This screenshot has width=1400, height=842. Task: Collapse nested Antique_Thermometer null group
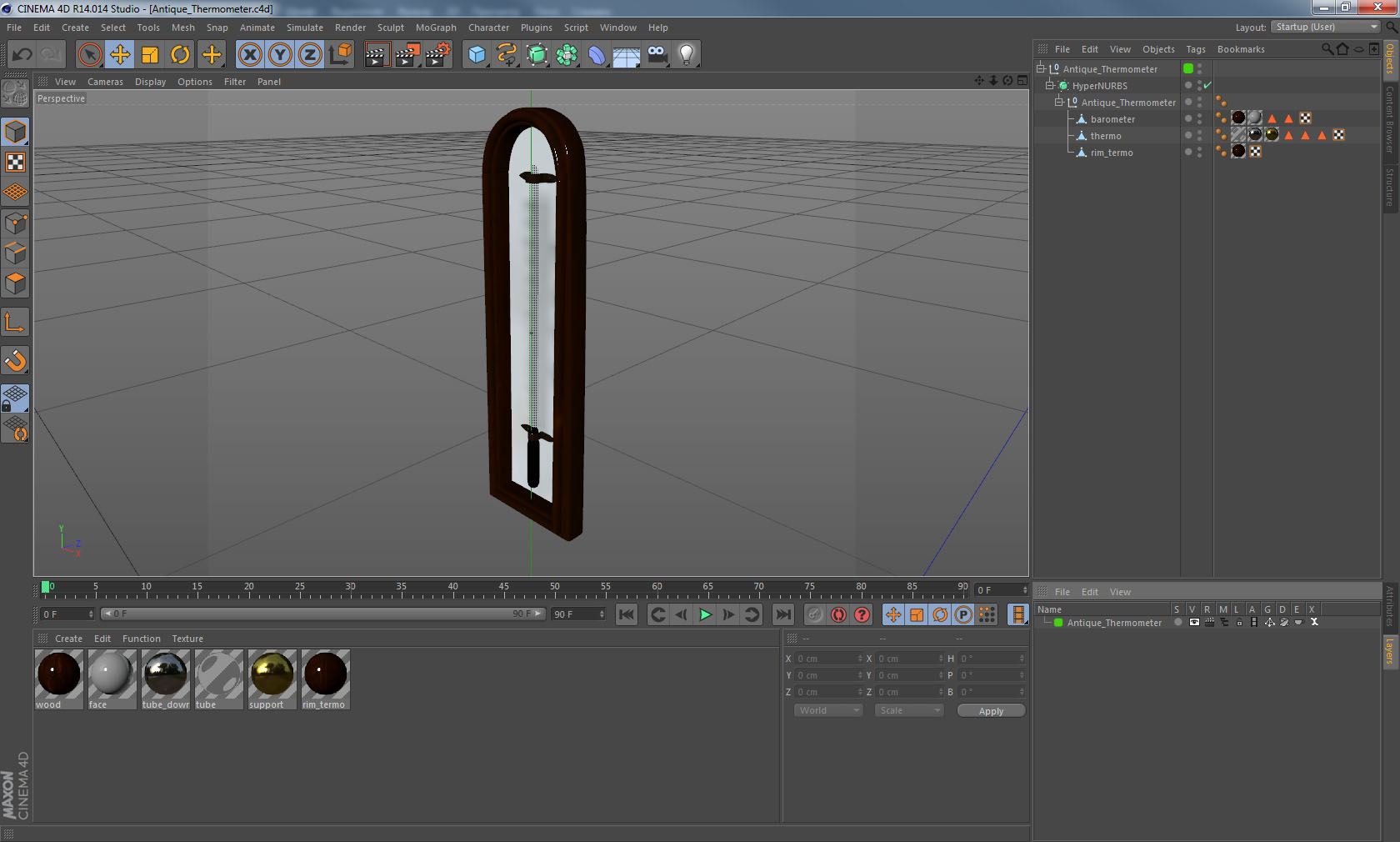1059,102
